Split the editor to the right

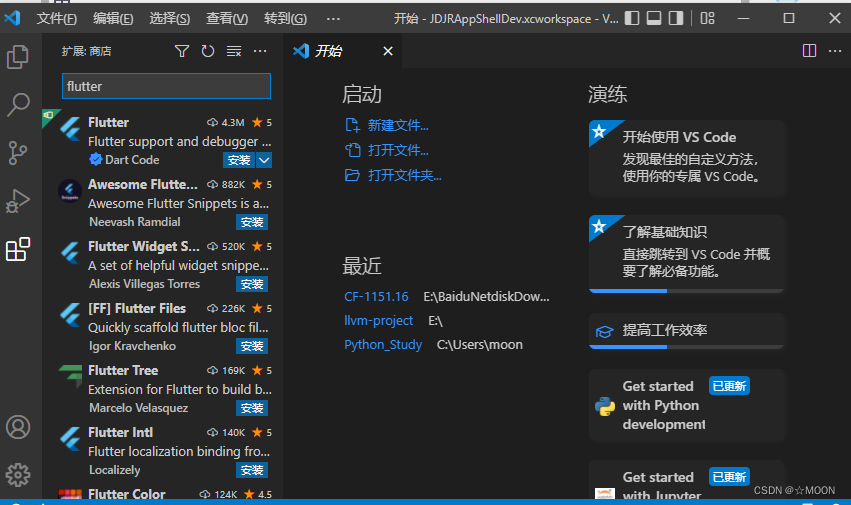click(x=809, y=50)
